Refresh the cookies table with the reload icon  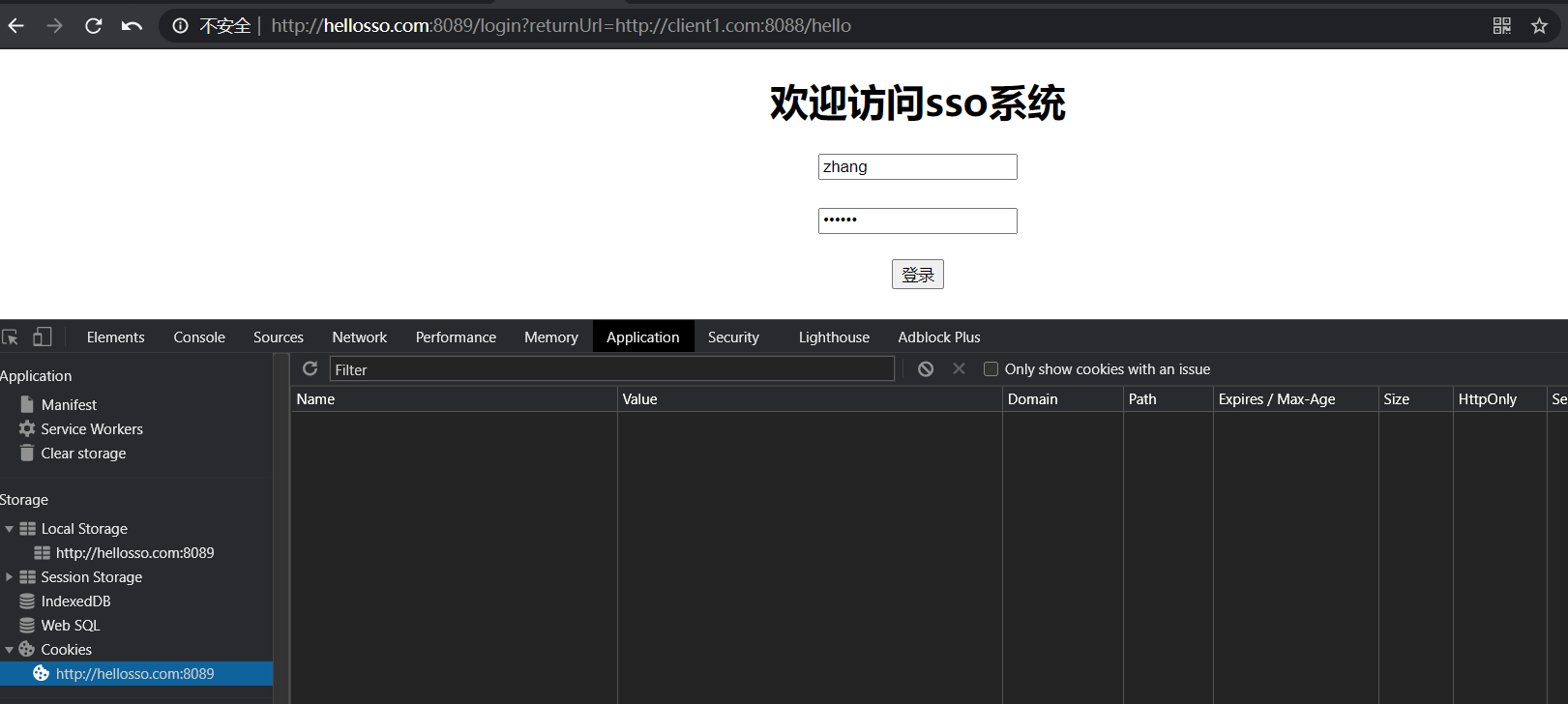pyautogui.click(x=310, y=368)
